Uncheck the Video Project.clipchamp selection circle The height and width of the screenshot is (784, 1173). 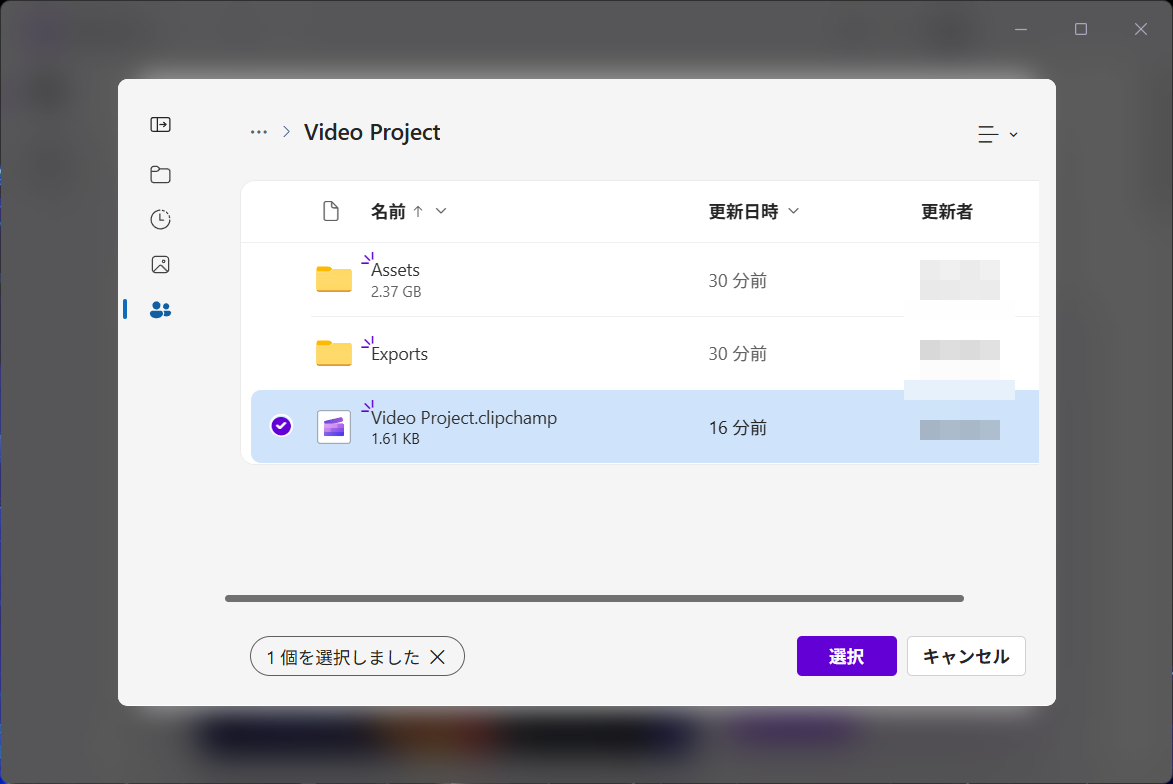coord(281,426)
